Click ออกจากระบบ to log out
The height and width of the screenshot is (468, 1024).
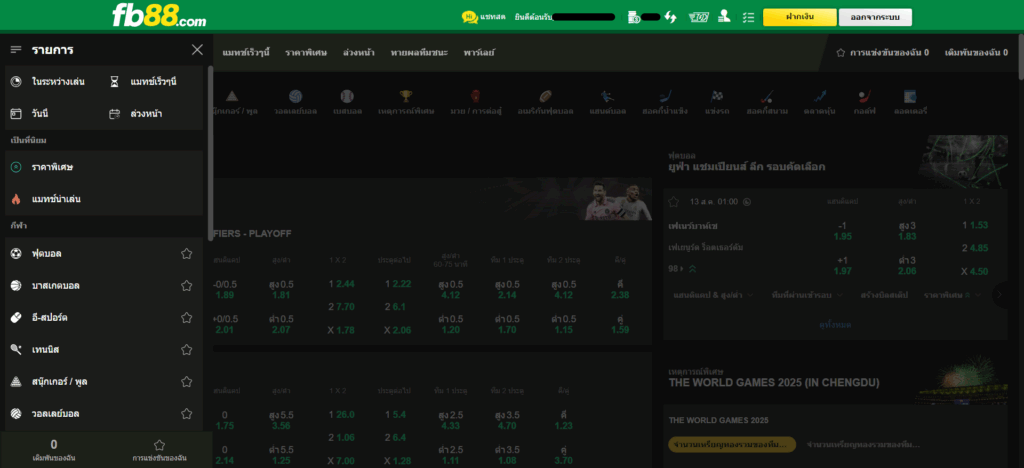[x=875, y=17]
